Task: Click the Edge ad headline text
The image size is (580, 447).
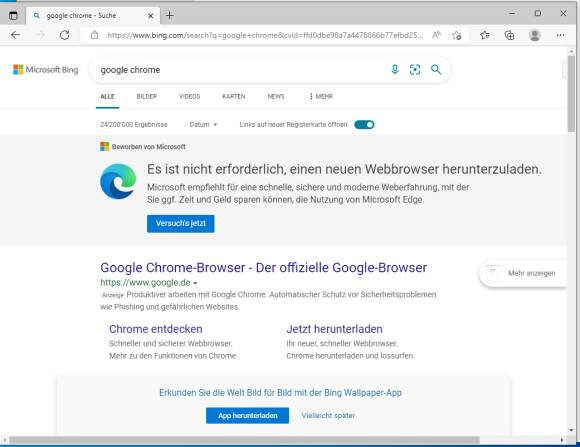Action: click(x=344, y=169)
